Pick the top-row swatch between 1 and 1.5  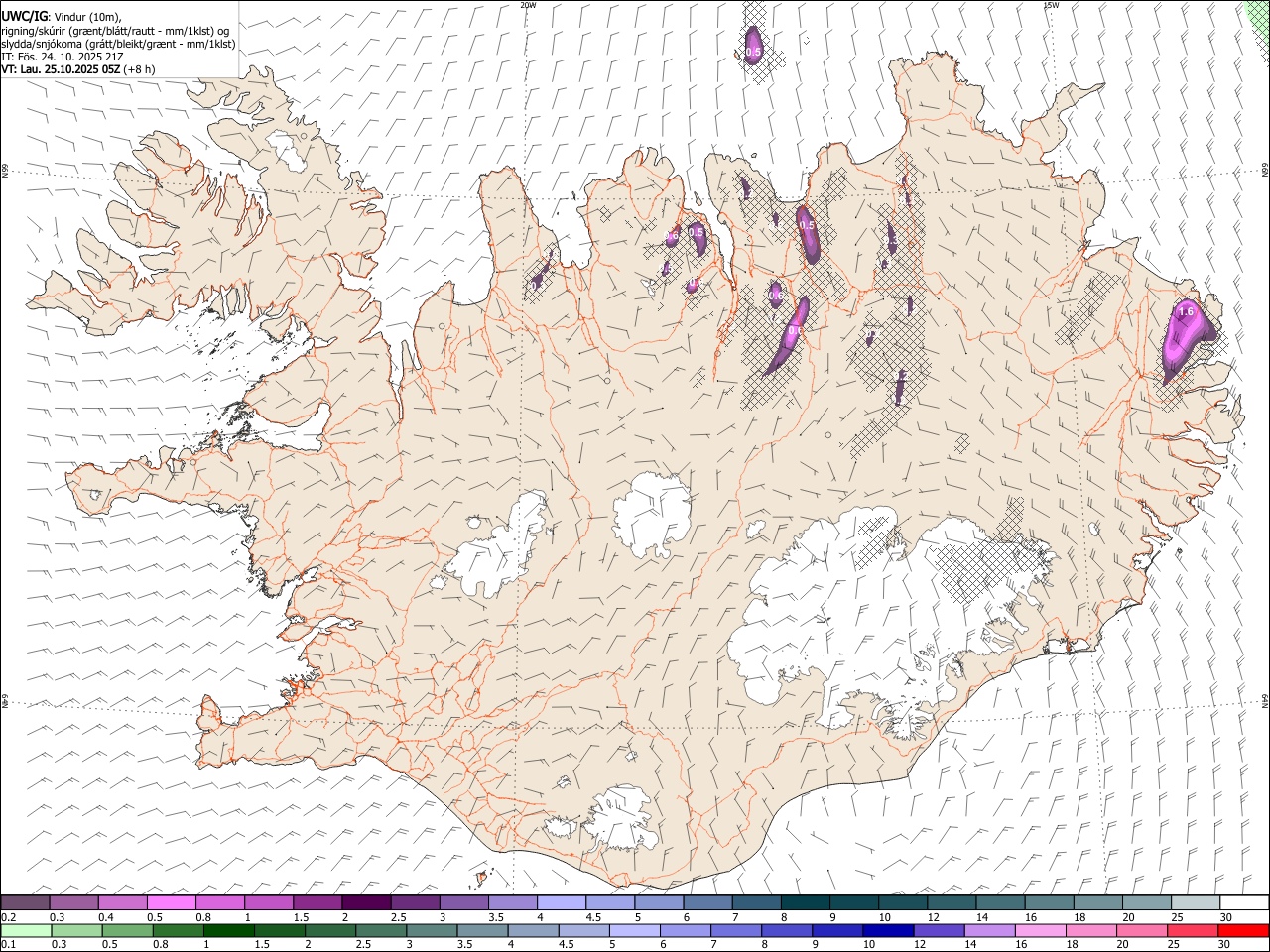pyautogui.click(x=269, y=902)
